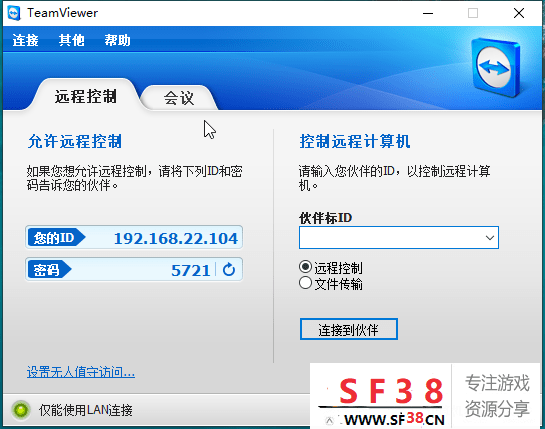Open the 连接 menu
The height and width of the screenshot is (429, 545).
pos(25,40)
